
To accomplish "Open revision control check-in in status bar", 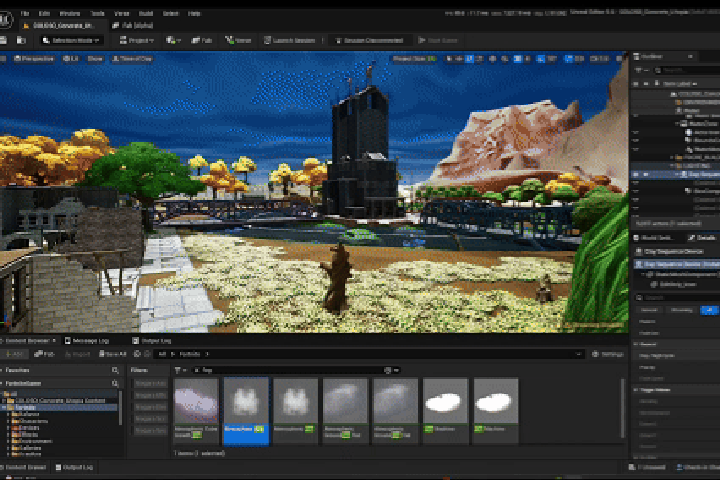I will click(x=697, y=467).
